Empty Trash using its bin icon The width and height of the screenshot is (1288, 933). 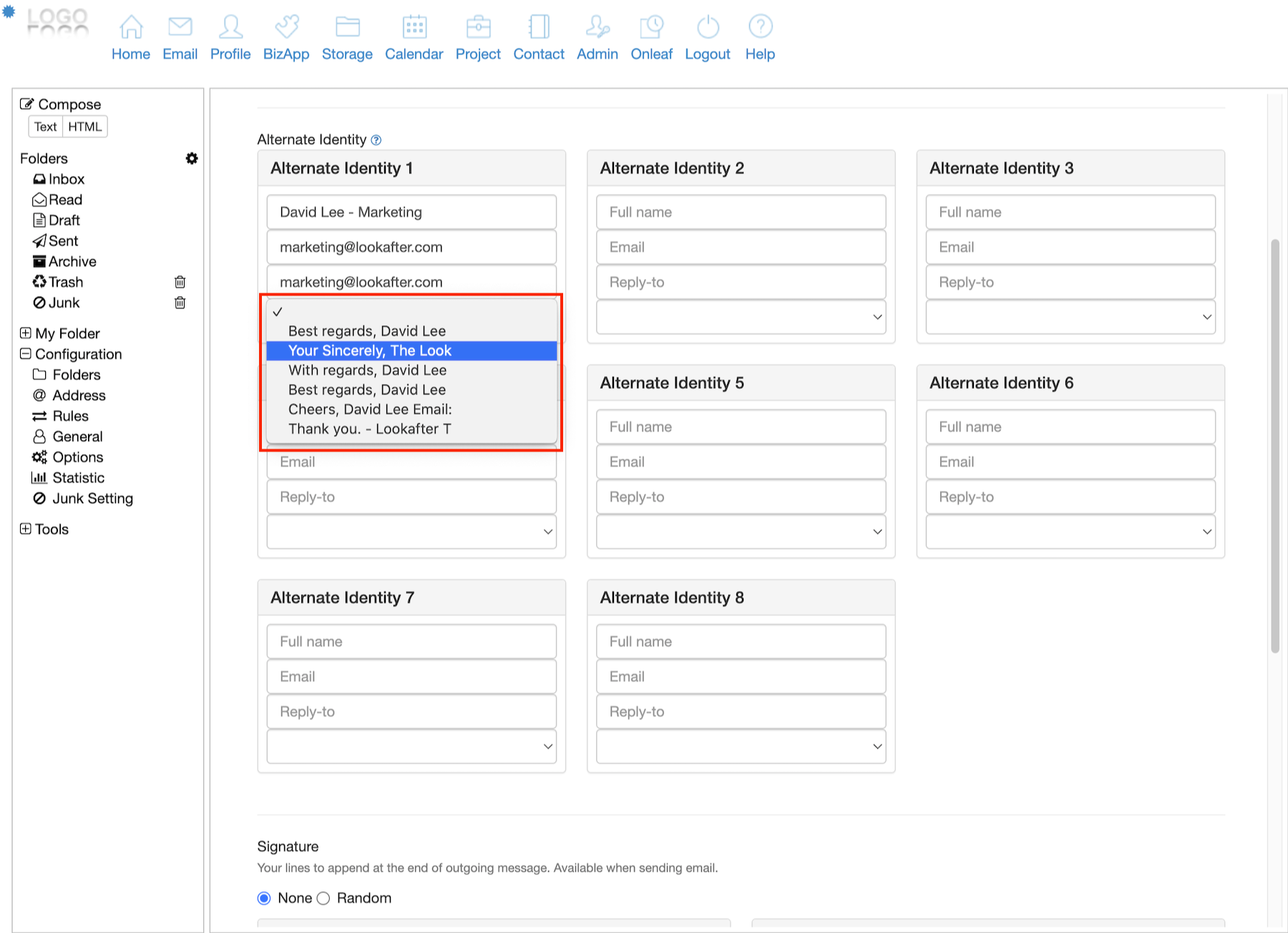180,282
